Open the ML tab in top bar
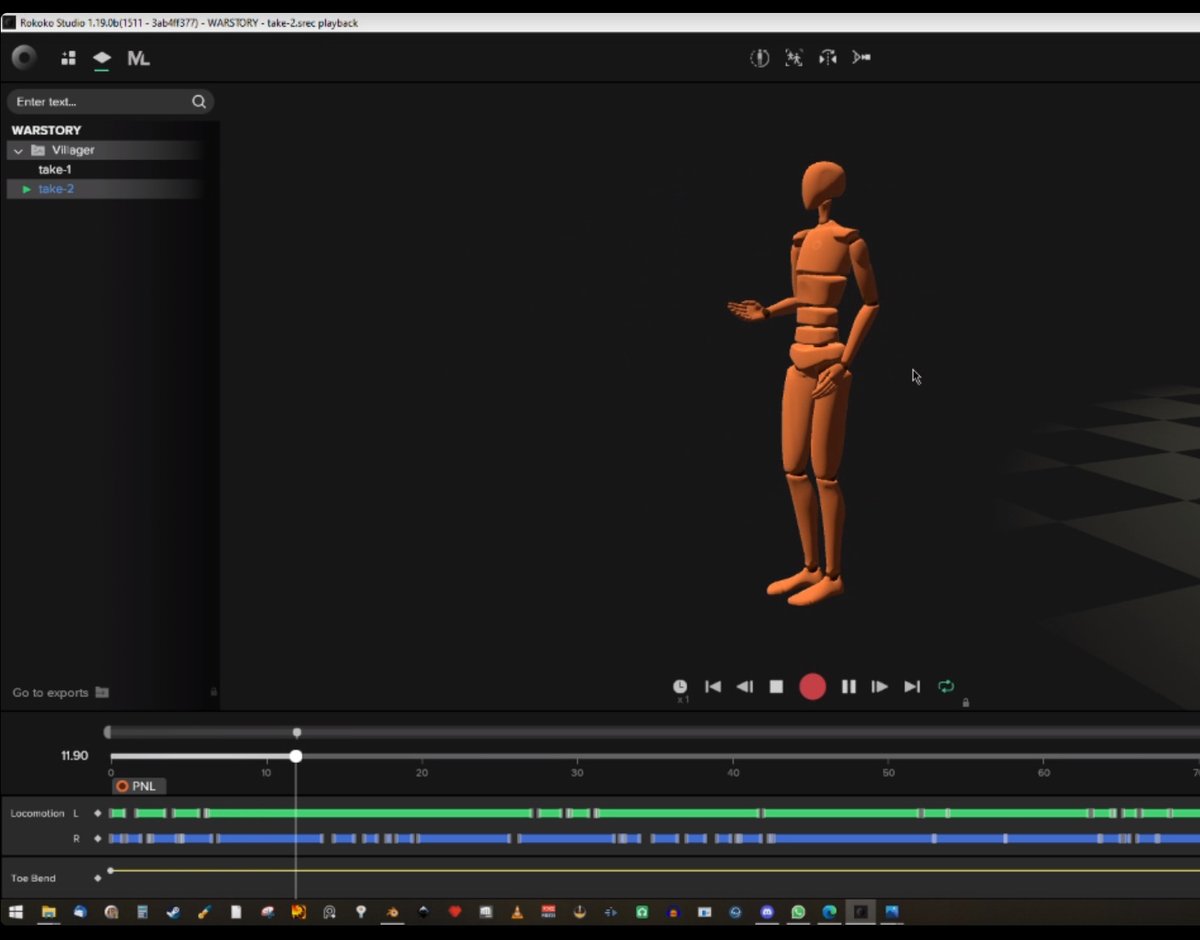The width and height of the screenshot is (1200, 940). 138,58
